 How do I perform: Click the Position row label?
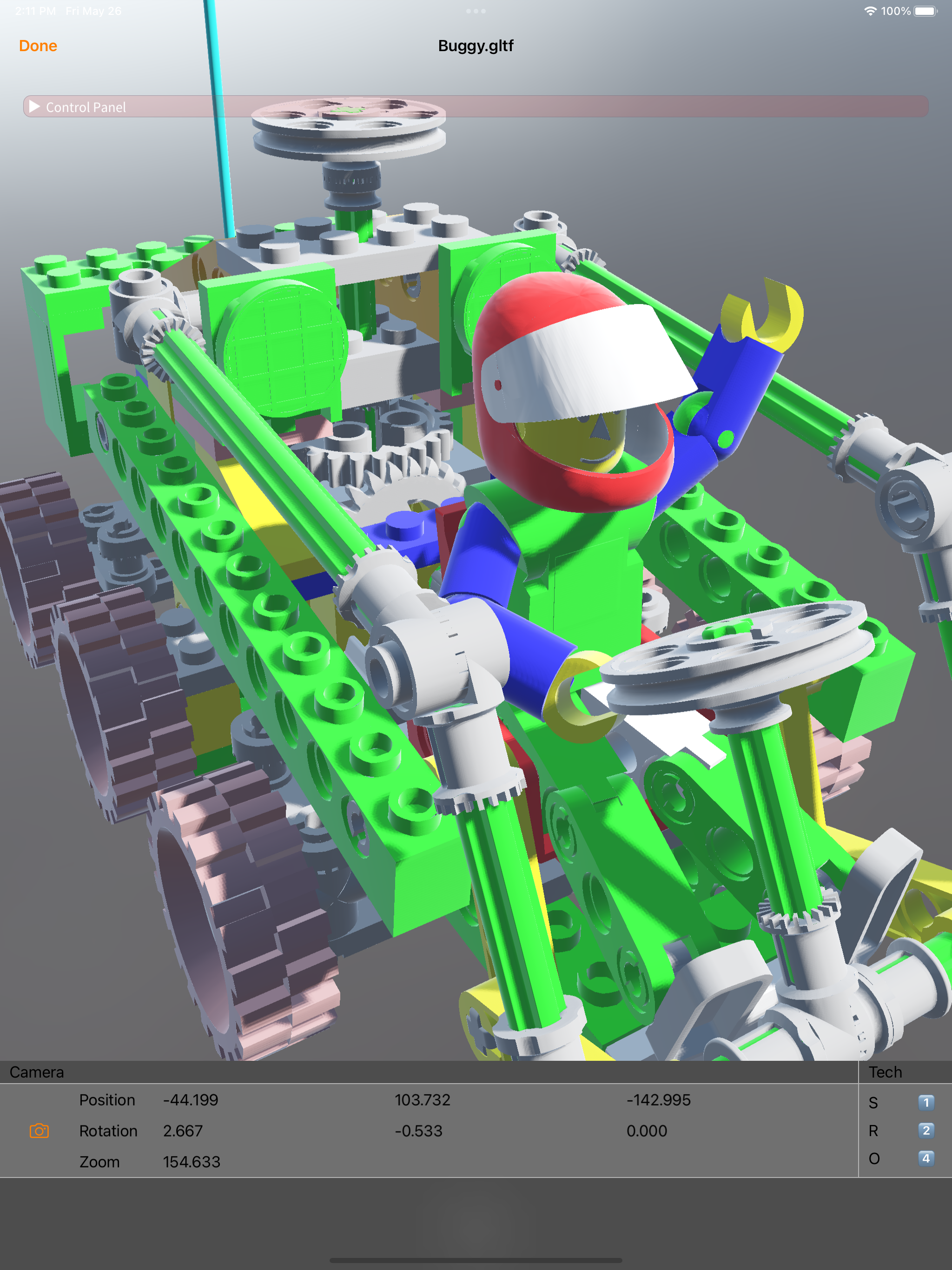click(107, 1100)
